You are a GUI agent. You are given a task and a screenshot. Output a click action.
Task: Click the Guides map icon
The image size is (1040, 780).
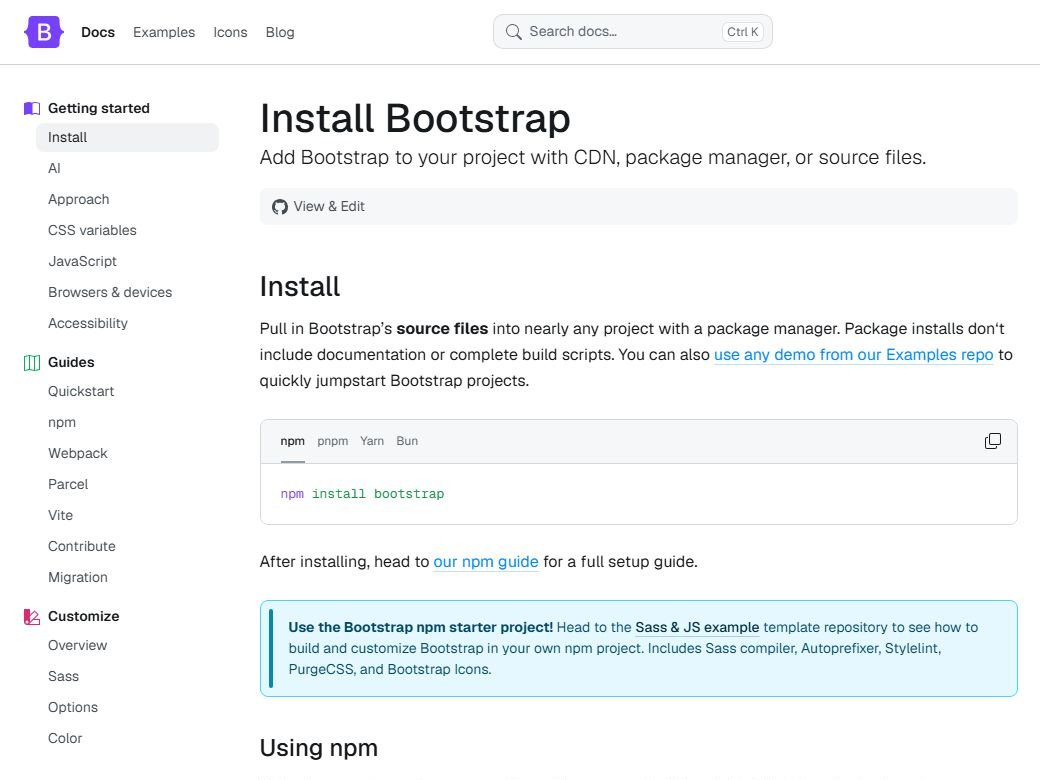coord(32,362)
